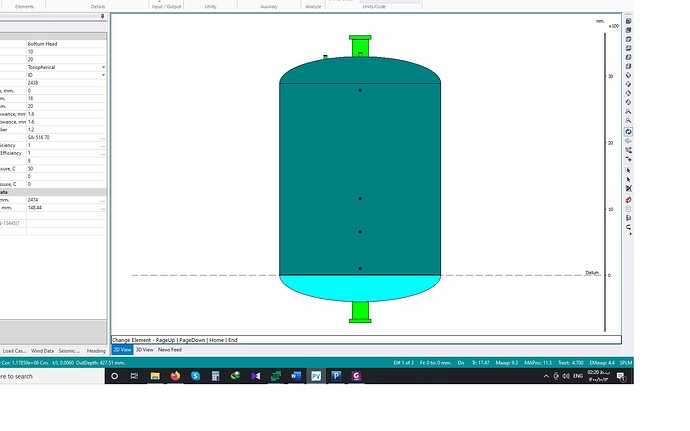Open the Load Cas... tab
This screenshot has width=690, height=431.
pyautogui.click(x=14, y=351)
